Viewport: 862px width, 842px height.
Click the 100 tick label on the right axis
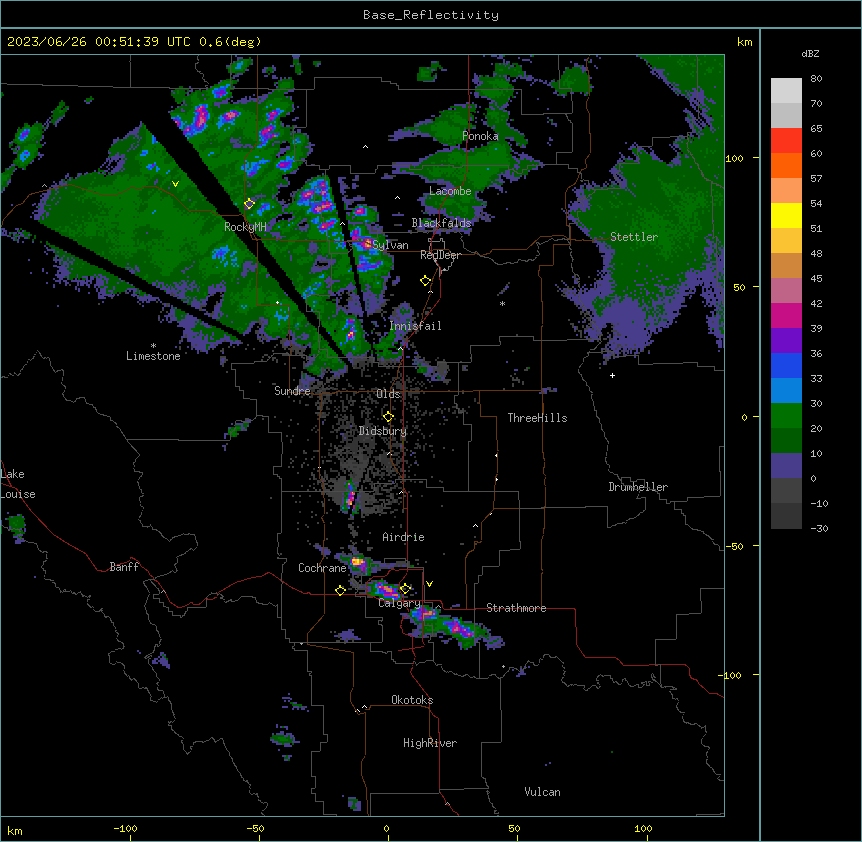734,158
